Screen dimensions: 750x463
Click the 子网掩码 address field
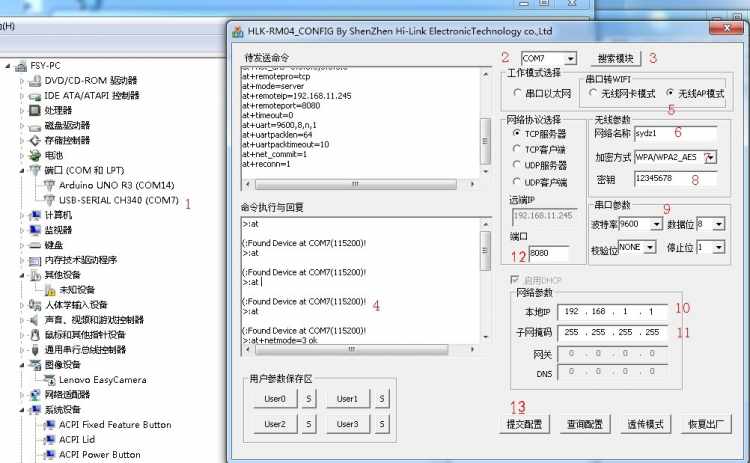[612, 332]
